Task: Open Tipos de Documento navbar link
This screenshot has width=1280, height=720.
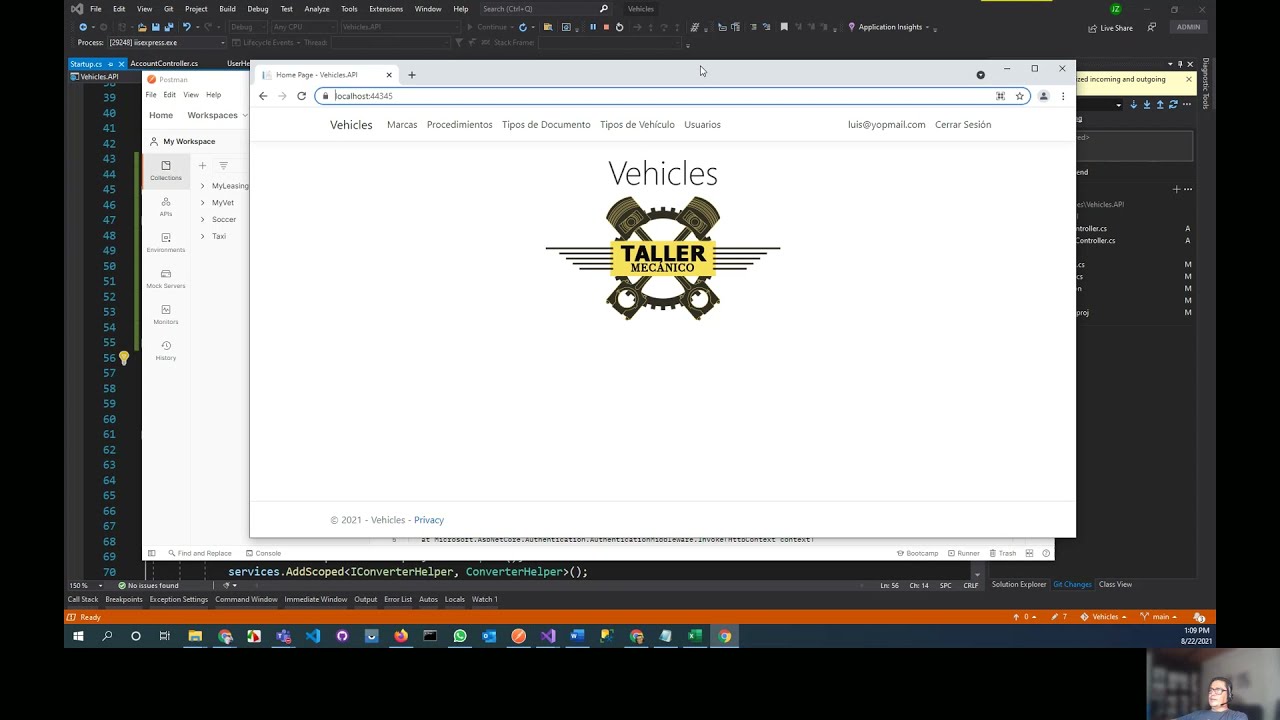Action: coord(546,125)
